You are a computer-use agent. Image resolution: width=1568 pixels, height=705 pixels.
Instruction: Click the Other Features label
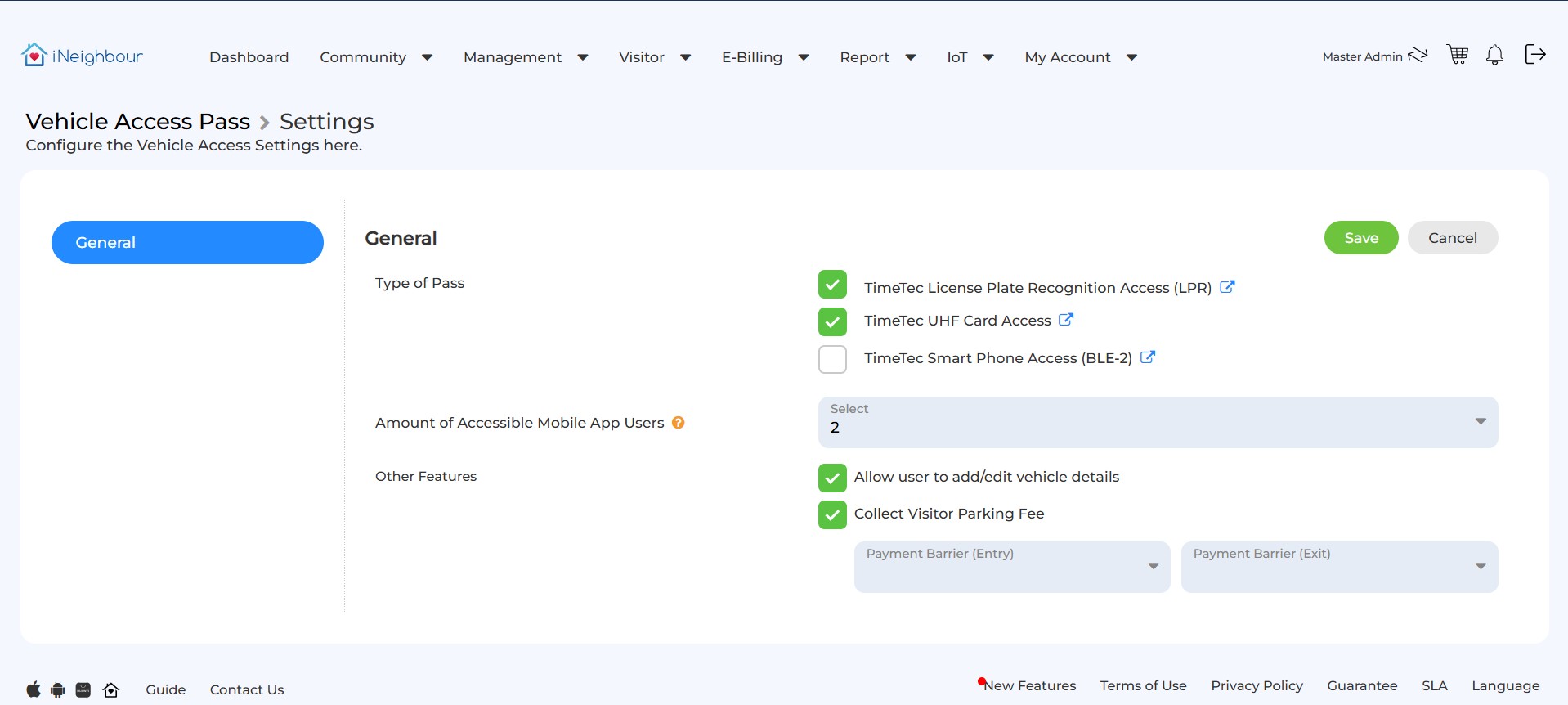tap(426, 476)
